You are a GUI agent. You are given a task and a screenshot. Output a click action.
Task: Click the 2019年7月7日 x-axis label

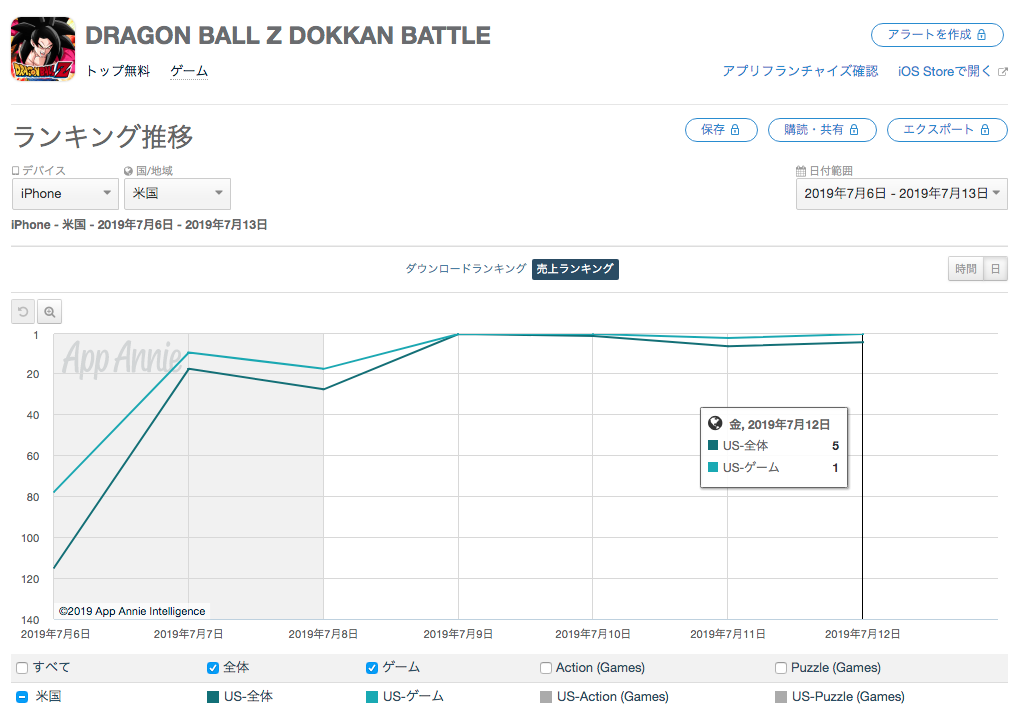(x=188, y=634)
